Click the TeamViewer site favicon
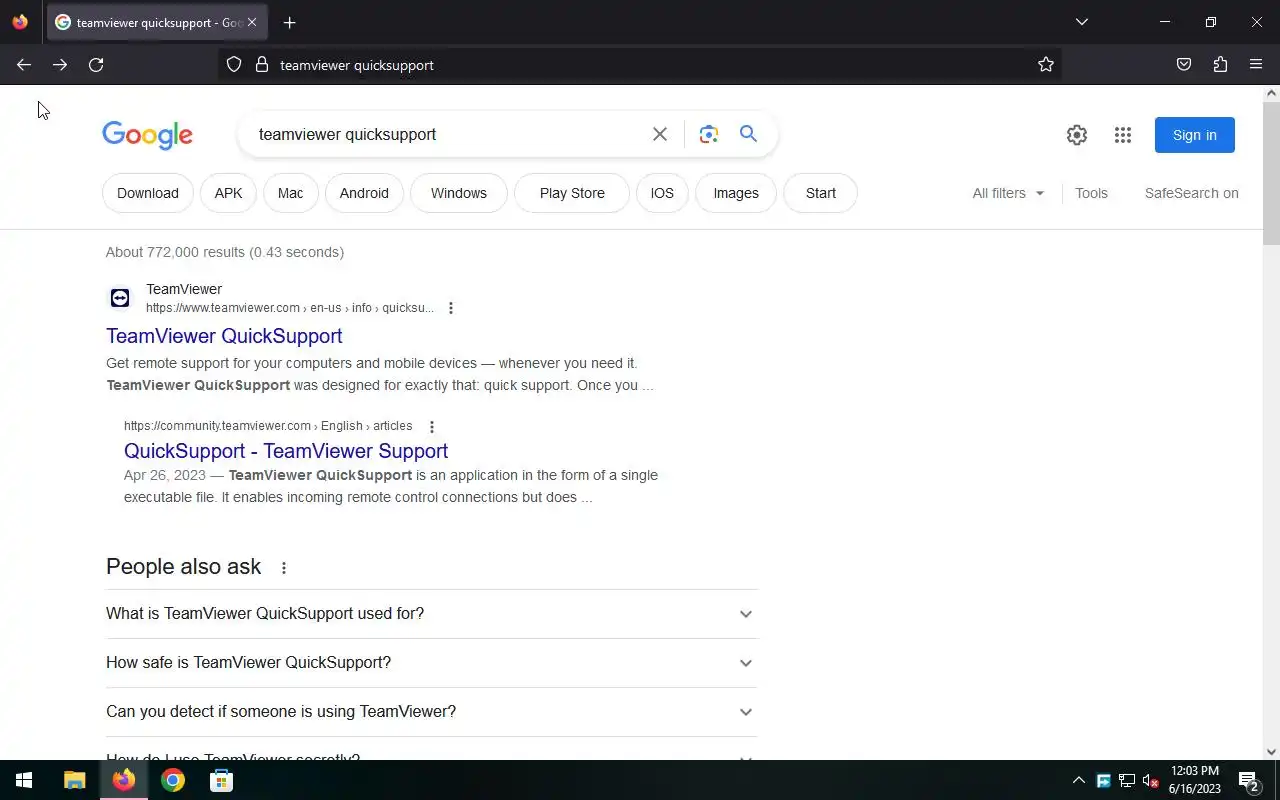This screenshot has height=800, width=1280. [120, 298]
